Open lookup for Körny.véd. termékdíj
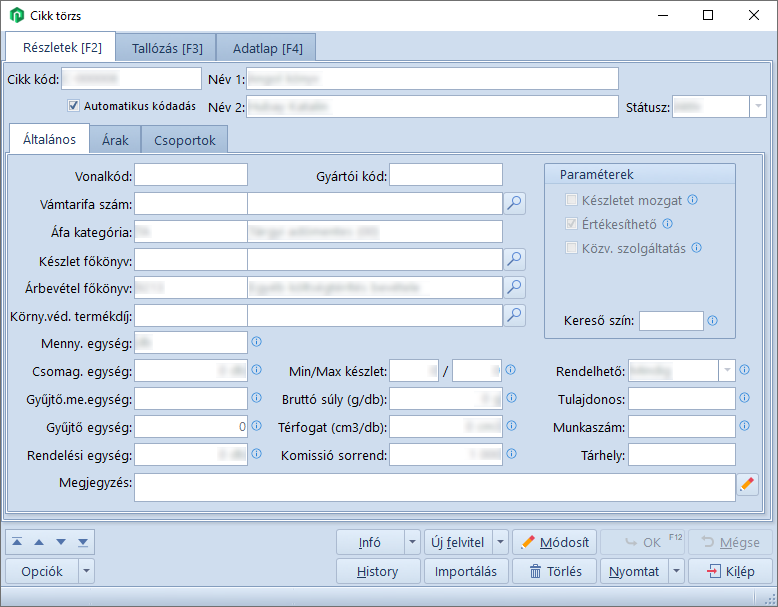The image size is (778, 607). pos(514,316)
